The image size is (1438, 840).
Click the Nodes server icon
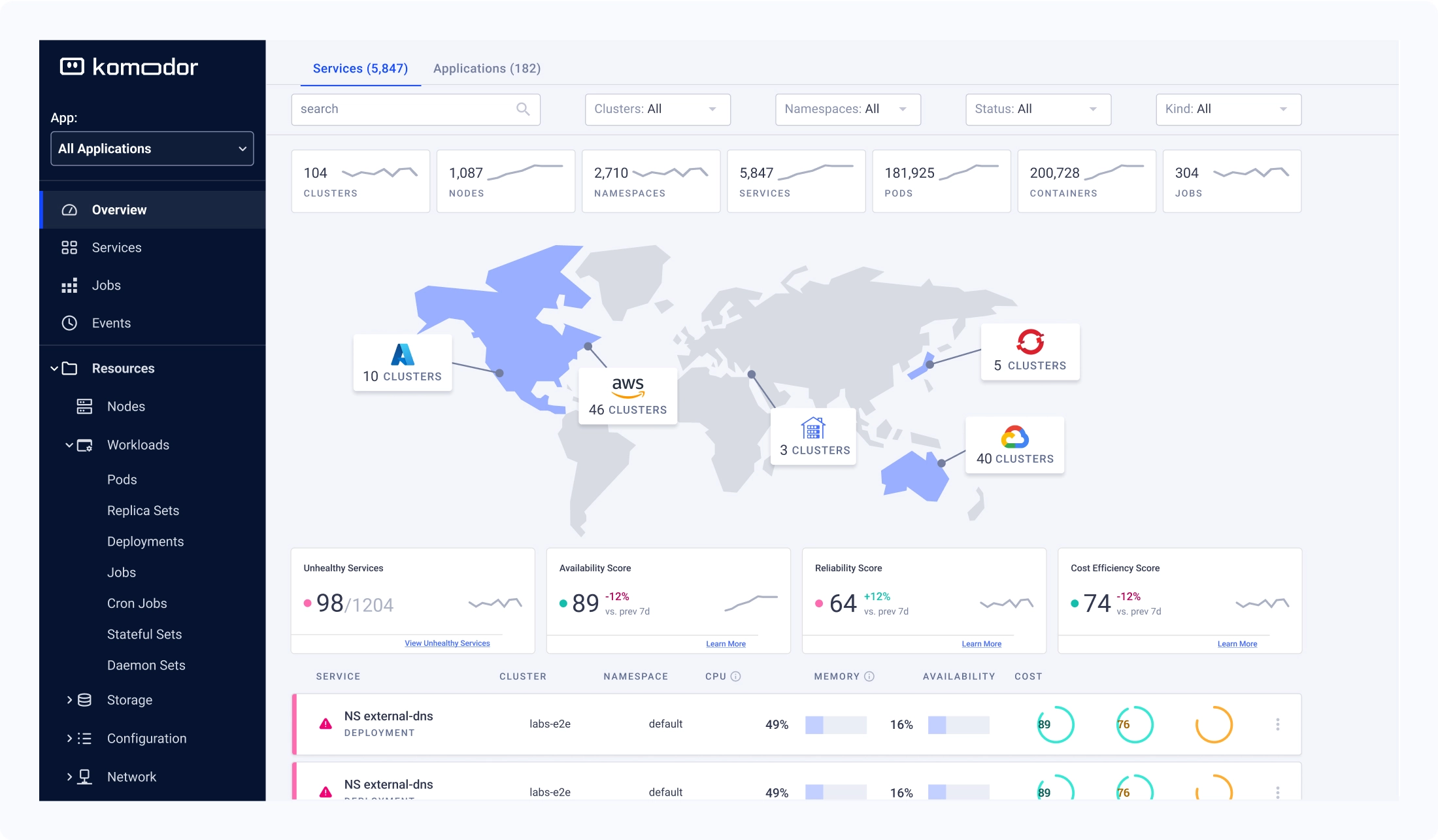tap(85, 407)
